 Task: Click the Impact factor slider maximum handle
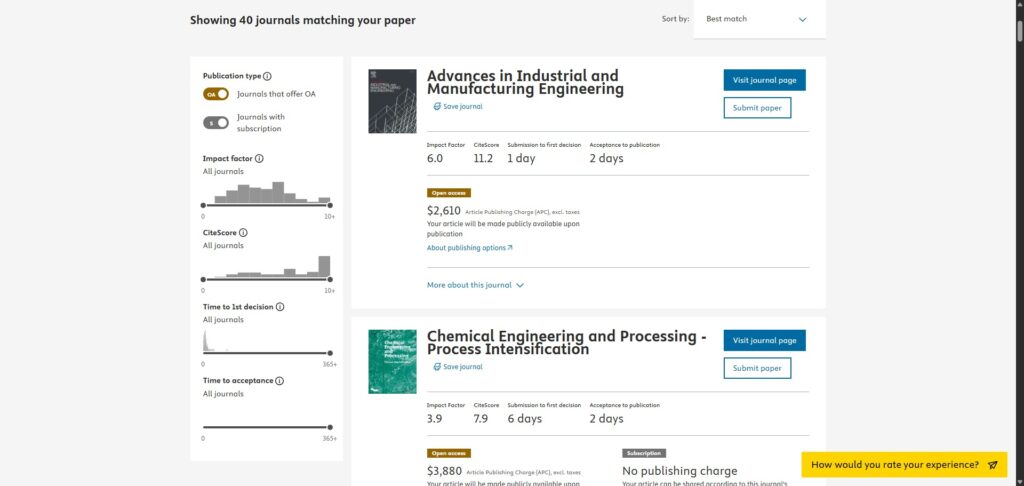pos(330,205)
